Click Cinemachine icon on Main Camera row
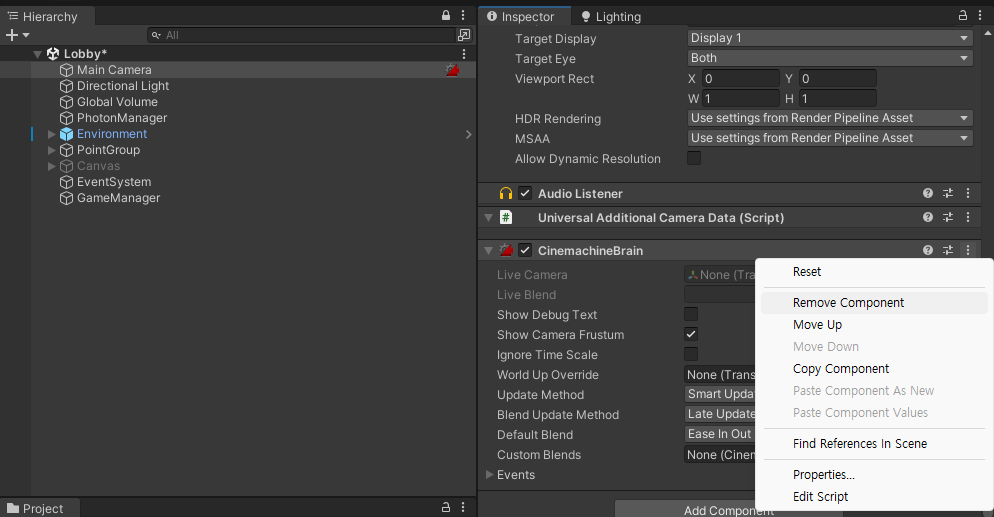The height and width of the screenshot is (517, 994). pos(453,70)
